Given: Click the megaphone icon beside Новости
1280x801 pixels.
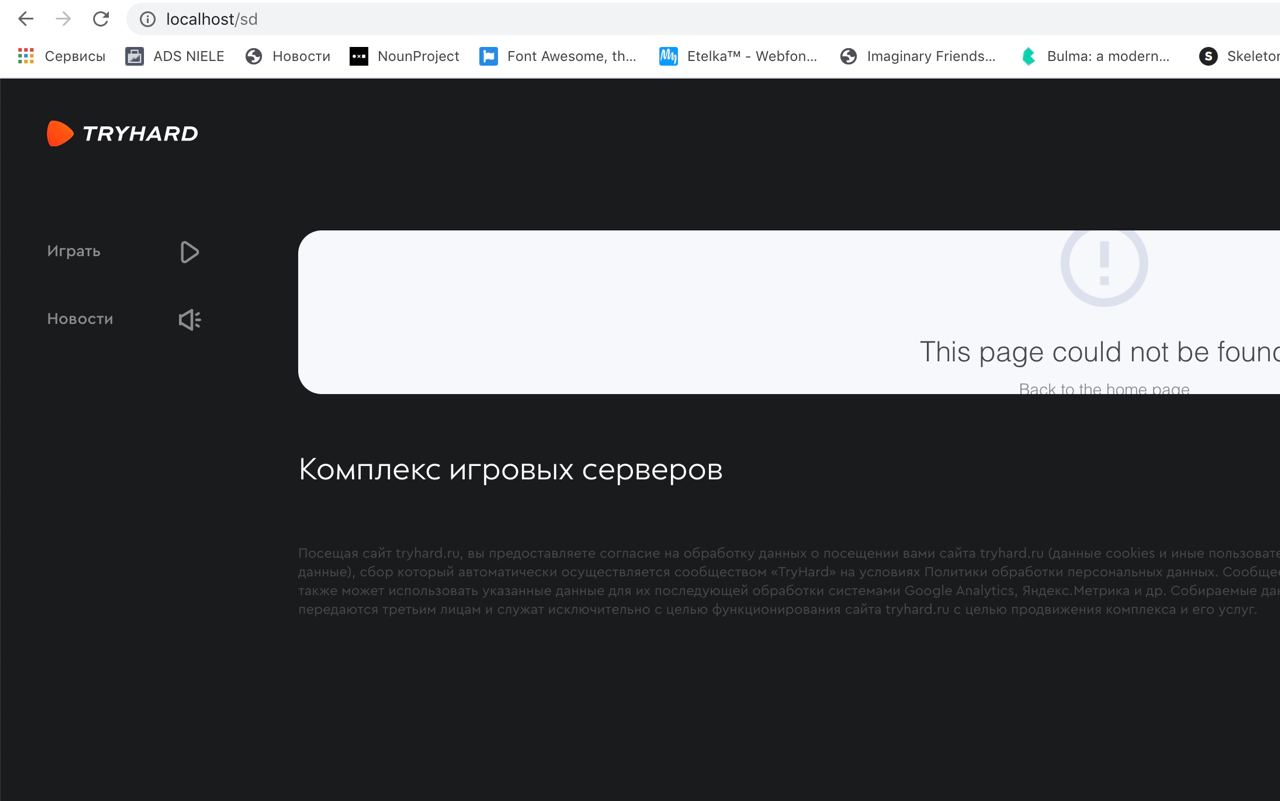Looking at the screenshot, I should [189, 320].
